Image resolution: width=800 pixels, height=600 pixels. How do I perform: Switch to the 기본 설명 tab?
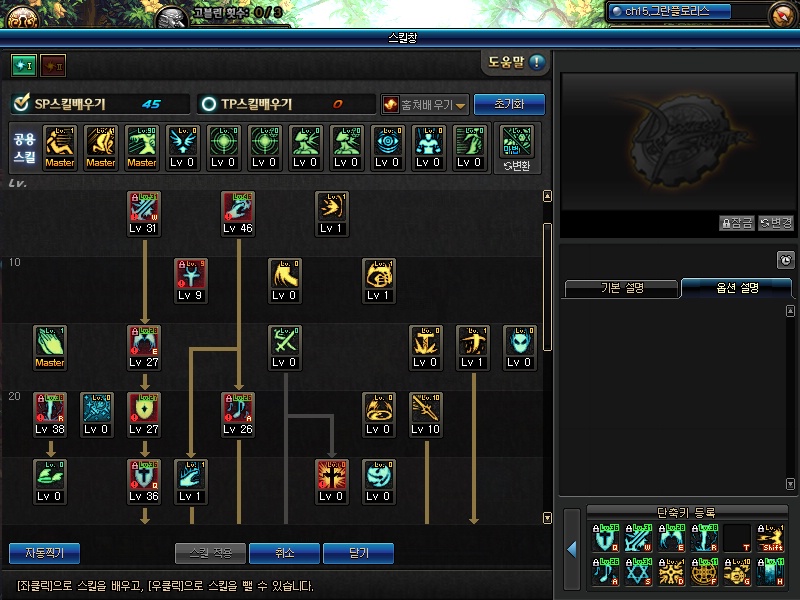click(621, 288)
